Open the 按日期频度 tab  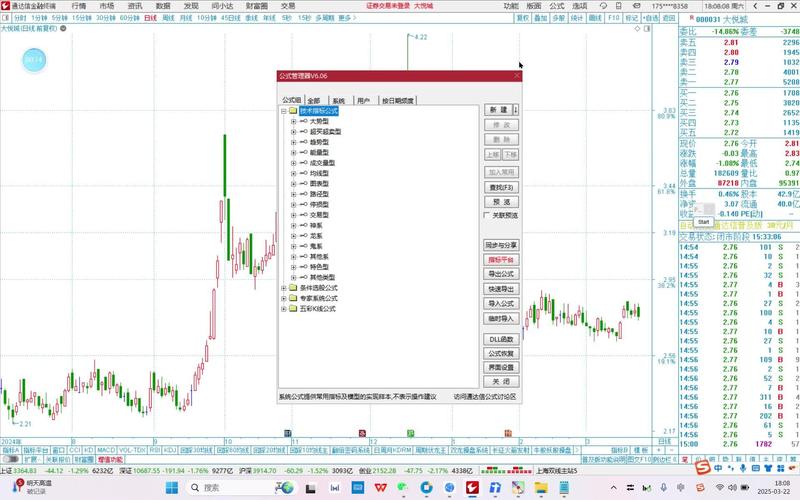398,101
